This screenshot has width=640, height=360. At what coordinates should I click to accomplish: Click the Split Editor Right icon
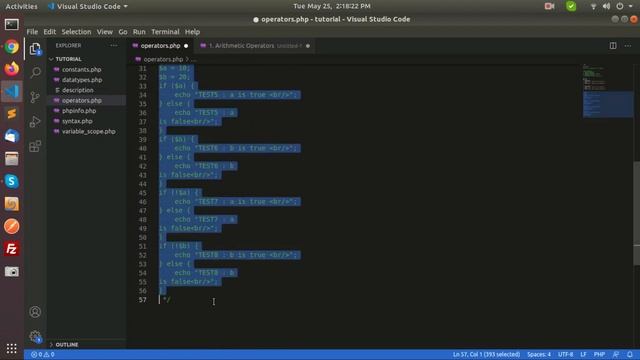pyautogui.click(x=613, y=46)
